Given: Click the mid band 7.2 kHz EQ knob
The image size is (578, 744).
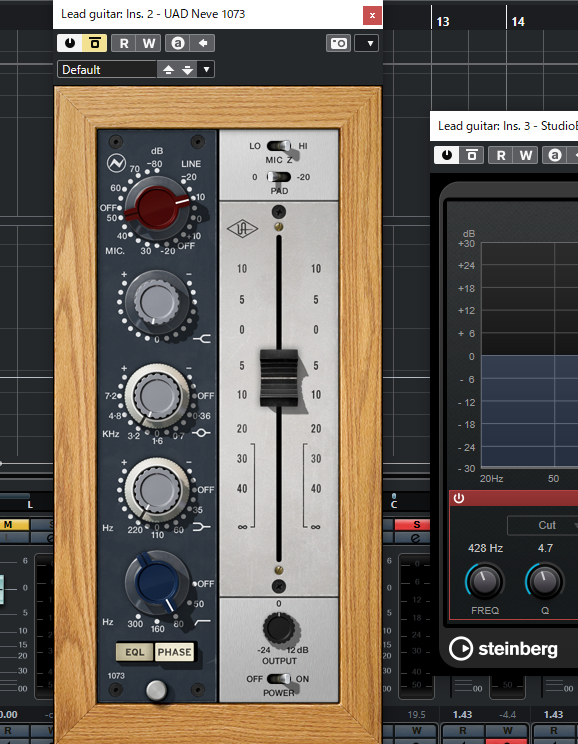Looking at the screenshot, I should (157, 396).
